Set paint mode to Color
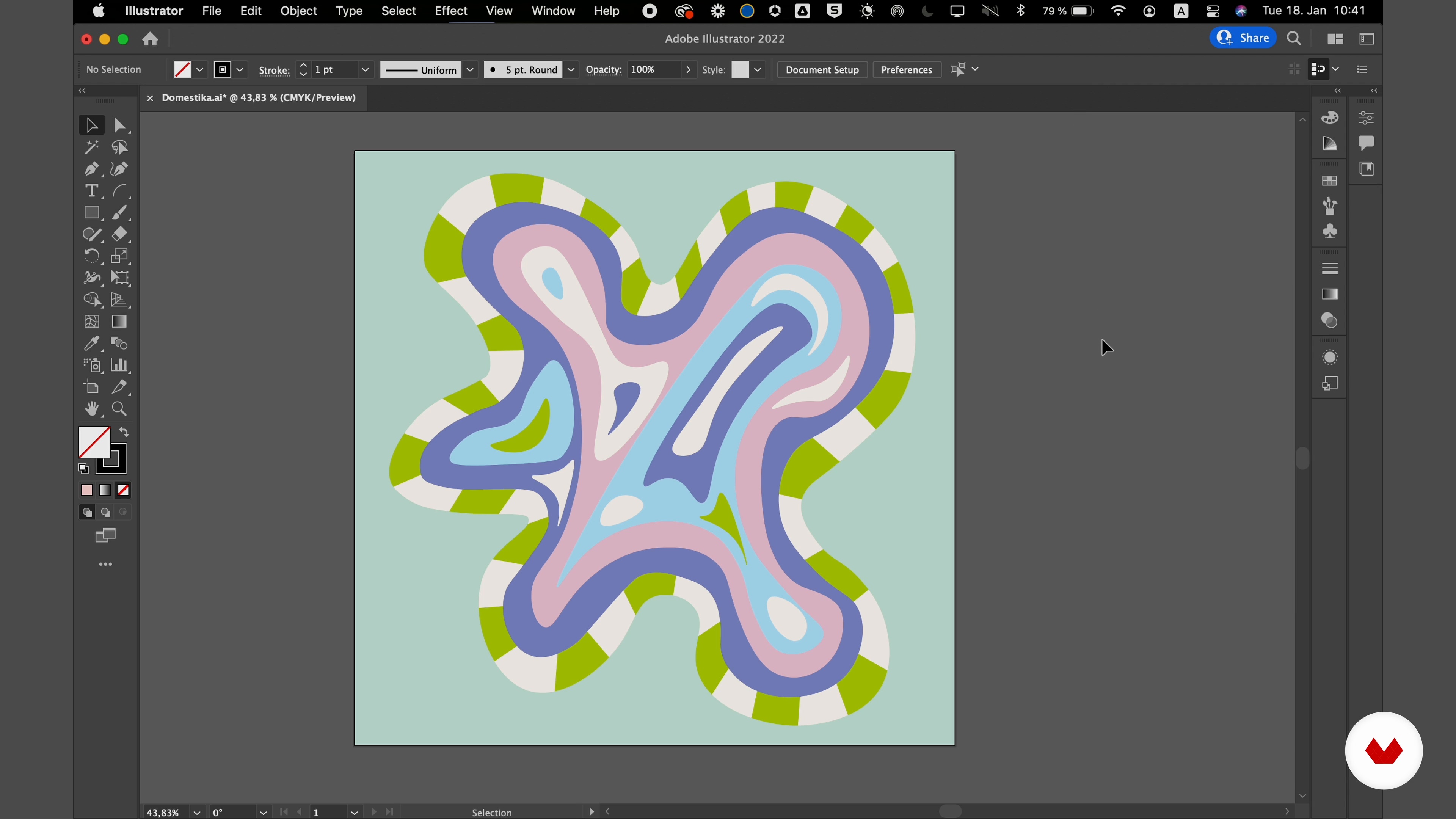Image resolution: width=1456 pixels, height=819 pixels. point(86,490)
